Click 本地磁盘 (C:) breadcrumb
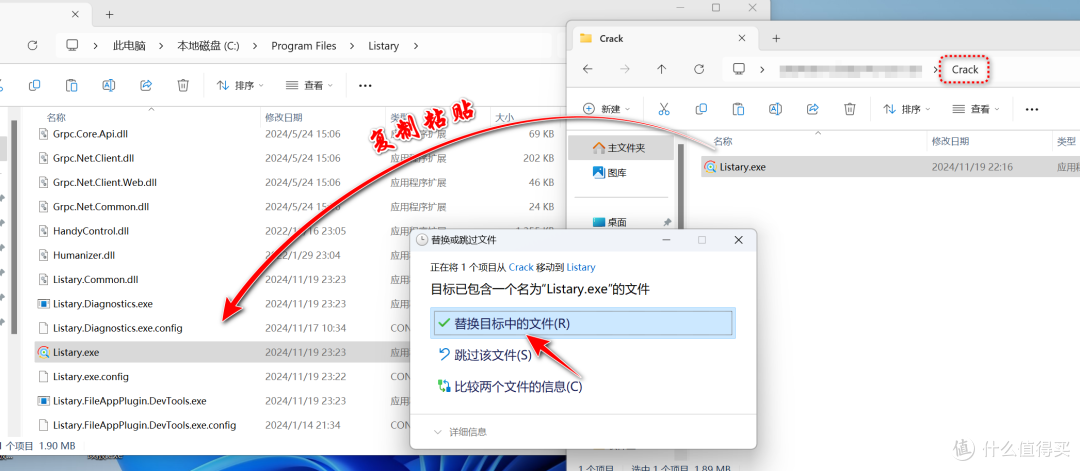Screen dimensions: 1080x471 208,46
